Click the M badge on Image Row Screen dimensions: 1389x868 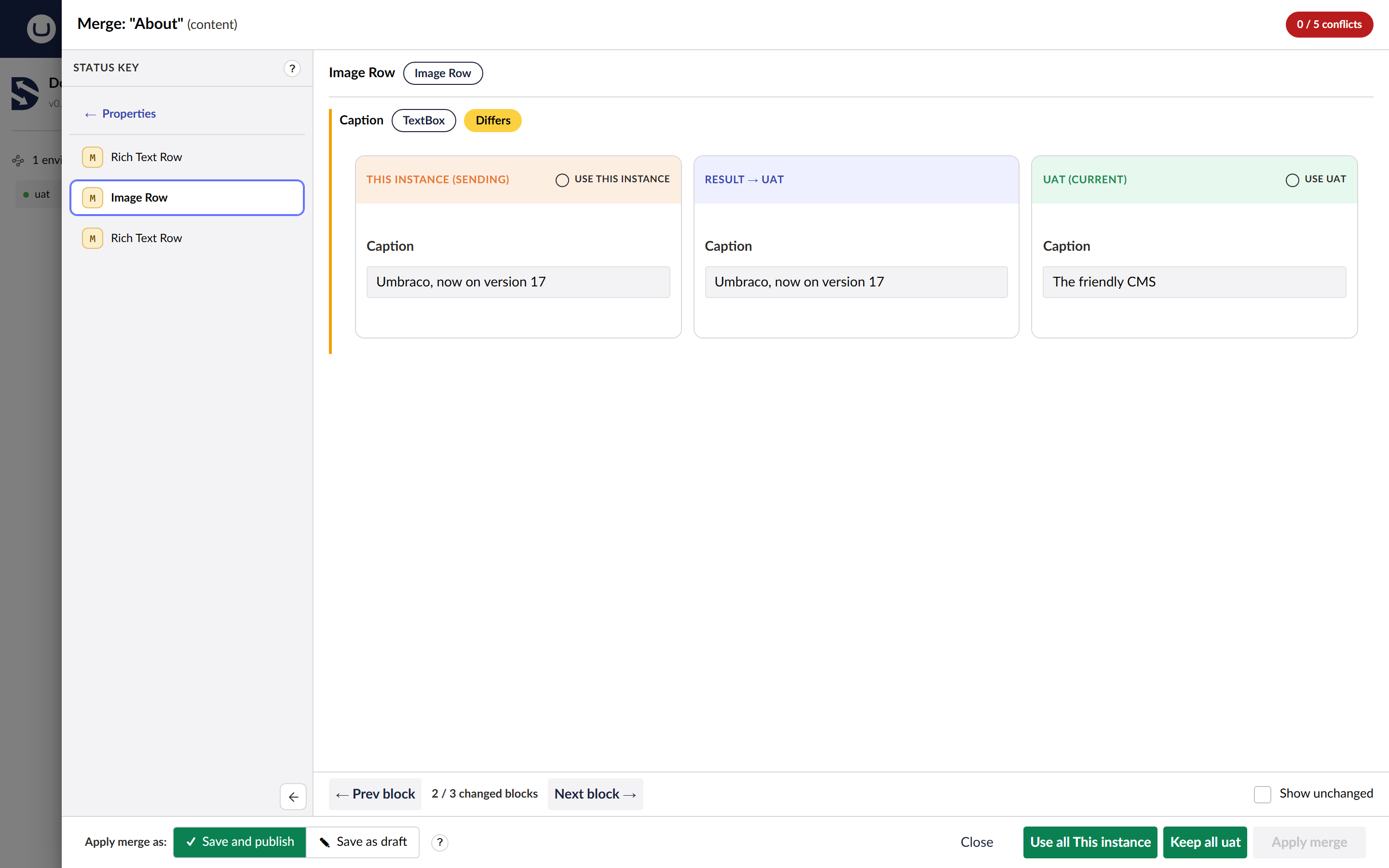pos(93,198)
